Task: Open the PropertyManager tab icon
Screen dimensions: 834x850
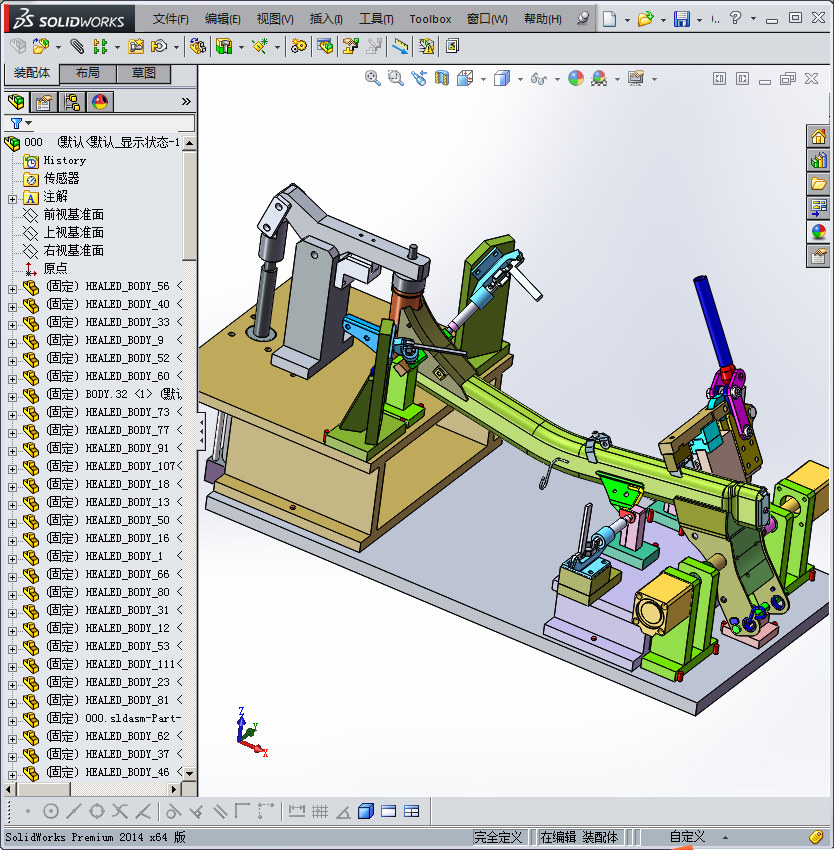Action: tap(44, 102)
